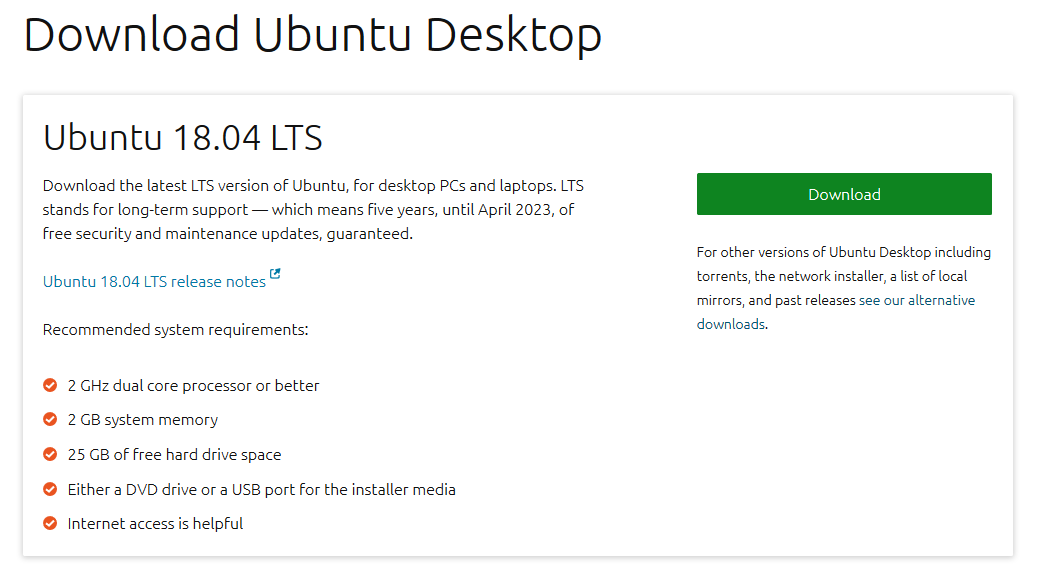Click the 'For other versions of Ubuntu Desktop' text
Image resolution: width=1040 pixels, height=580 pixels.
click(x=843, y=253)
